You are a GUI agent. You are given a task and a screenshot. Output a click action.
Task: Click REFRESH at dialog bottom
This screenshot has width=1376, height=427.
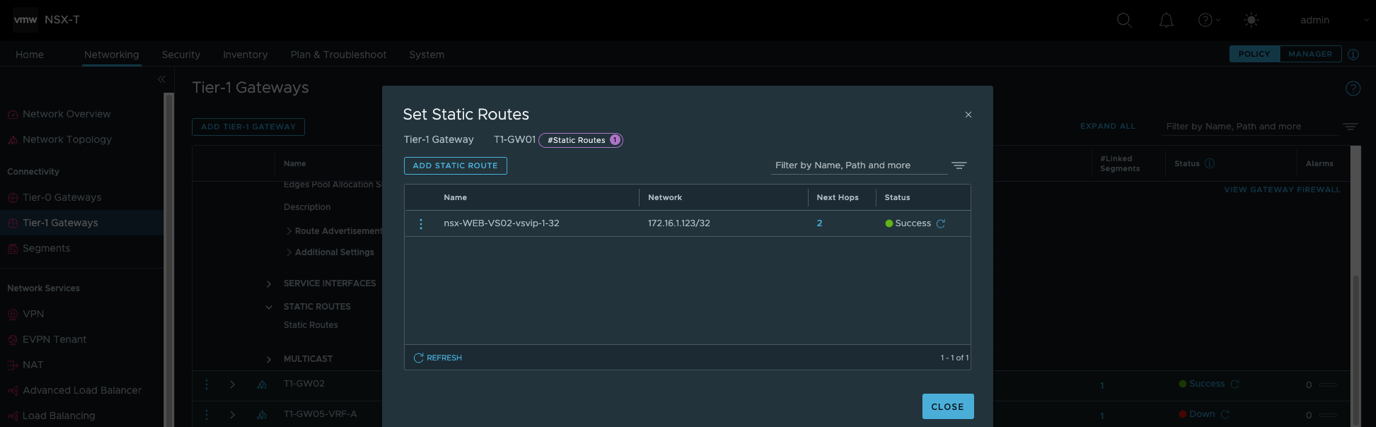[x=438, y=358]
